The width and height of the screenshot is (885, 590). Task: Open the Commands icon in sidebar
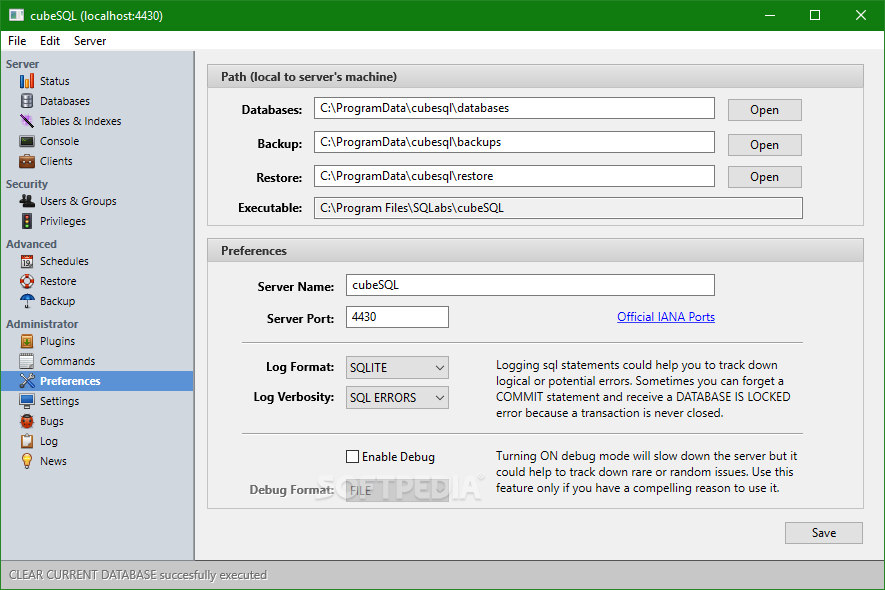[27, 361]
